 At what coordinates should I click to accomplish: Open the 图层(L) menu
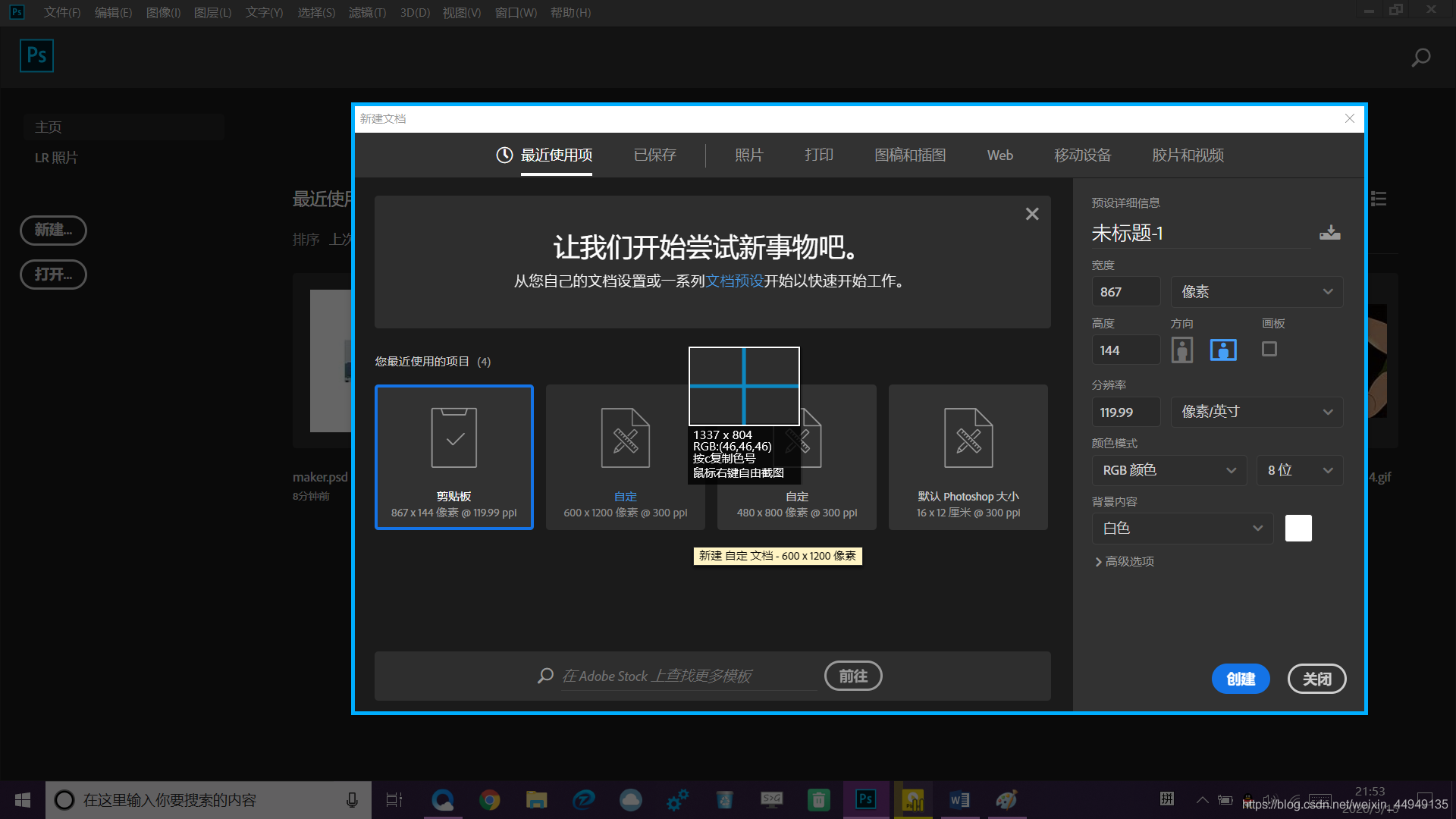(x=212, y=13)
